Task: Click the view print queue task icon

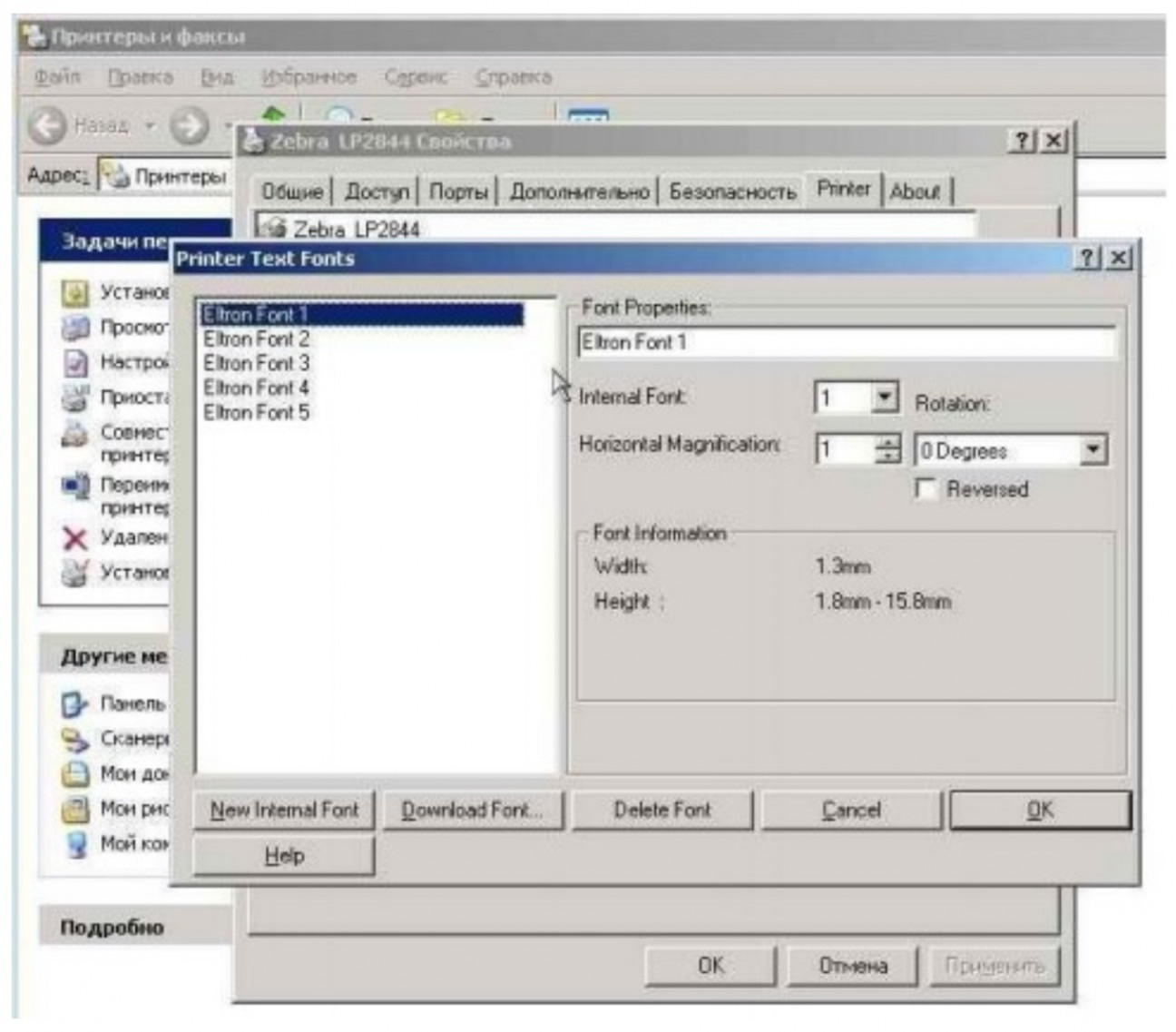Action: coord(74,327)
